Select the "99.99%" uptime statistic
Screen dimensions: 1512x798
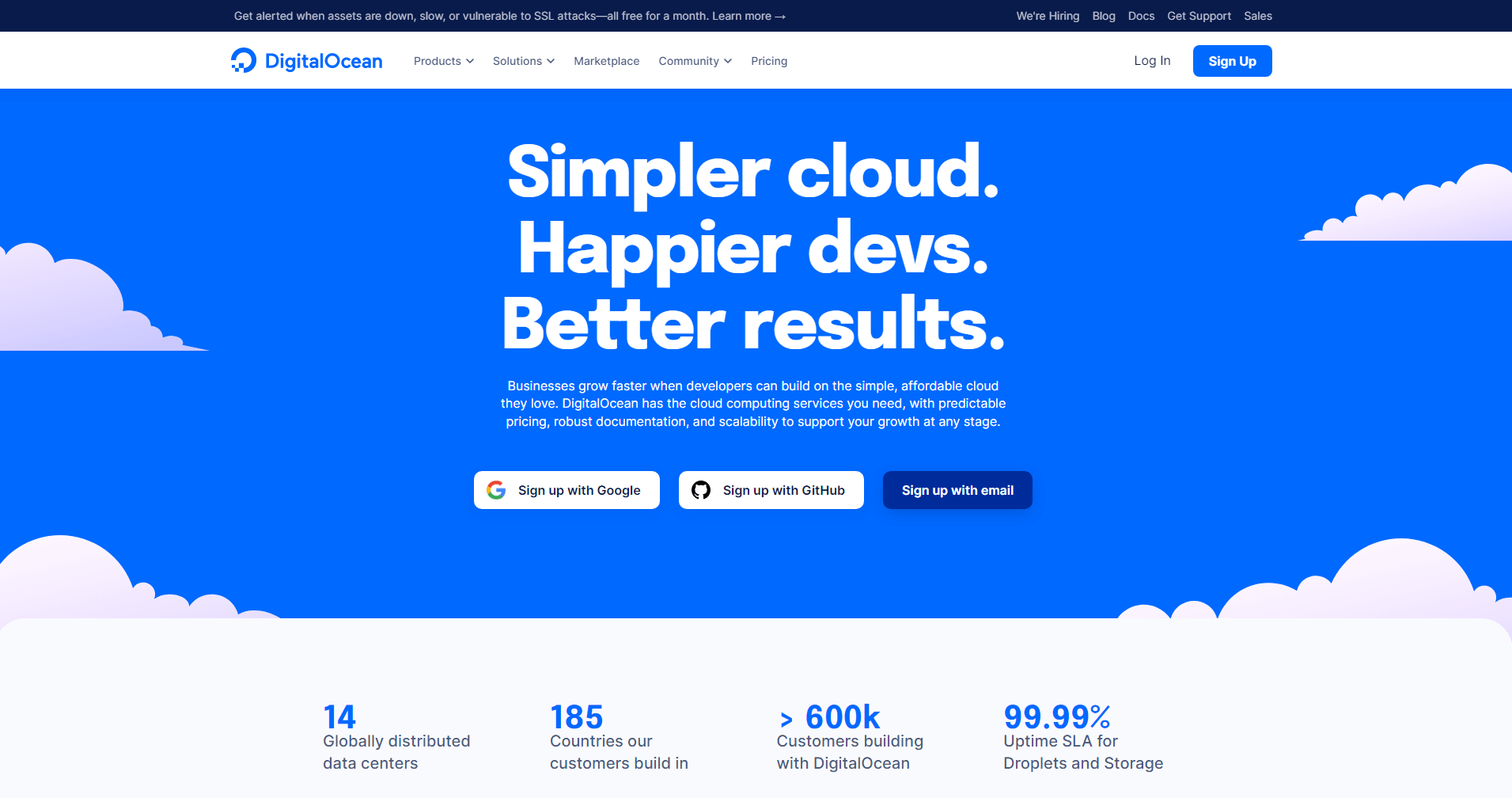(x=1057, y=717)
